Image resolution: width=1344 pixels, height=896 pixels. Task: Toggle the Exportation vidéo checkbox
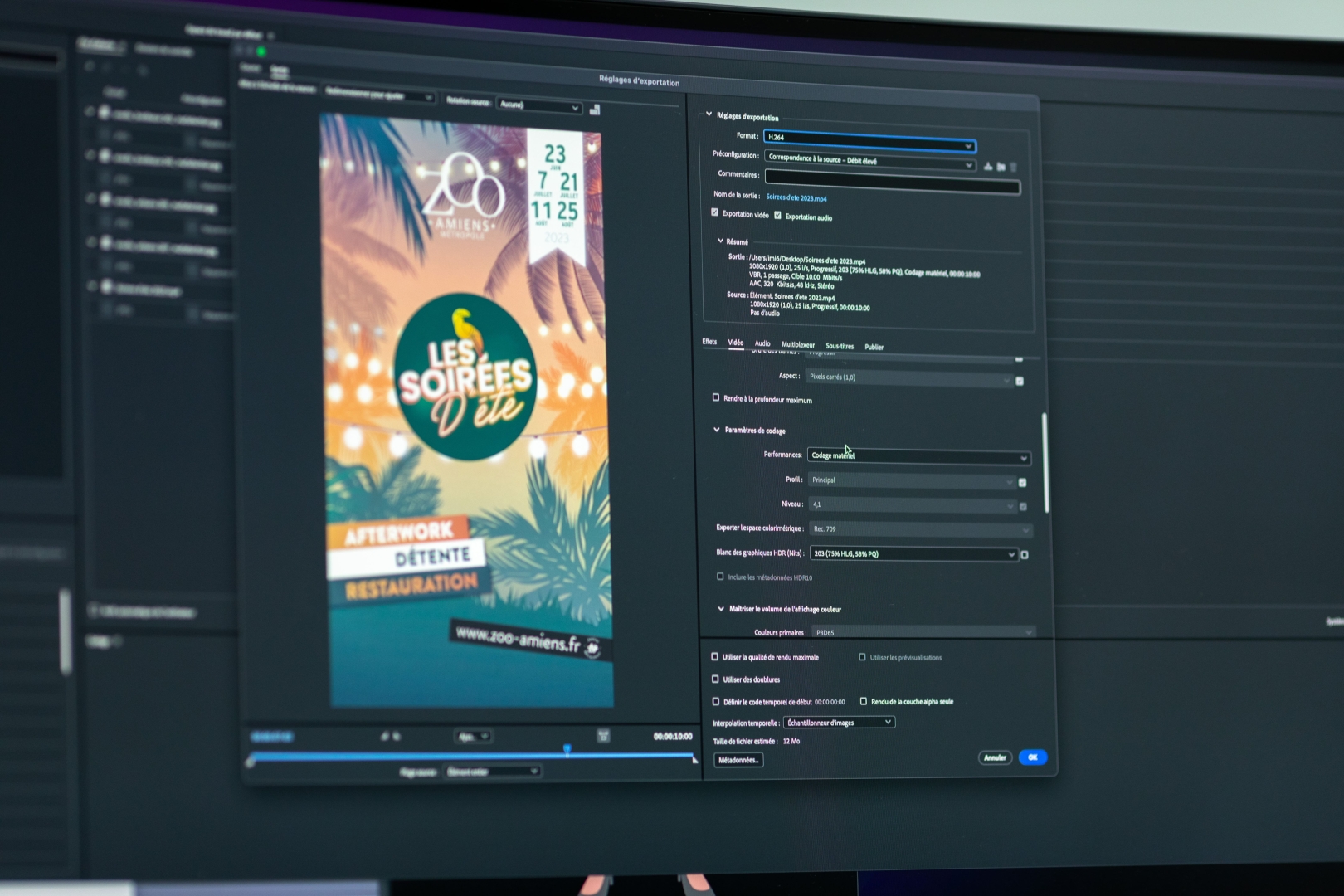[x=714, y=212]
